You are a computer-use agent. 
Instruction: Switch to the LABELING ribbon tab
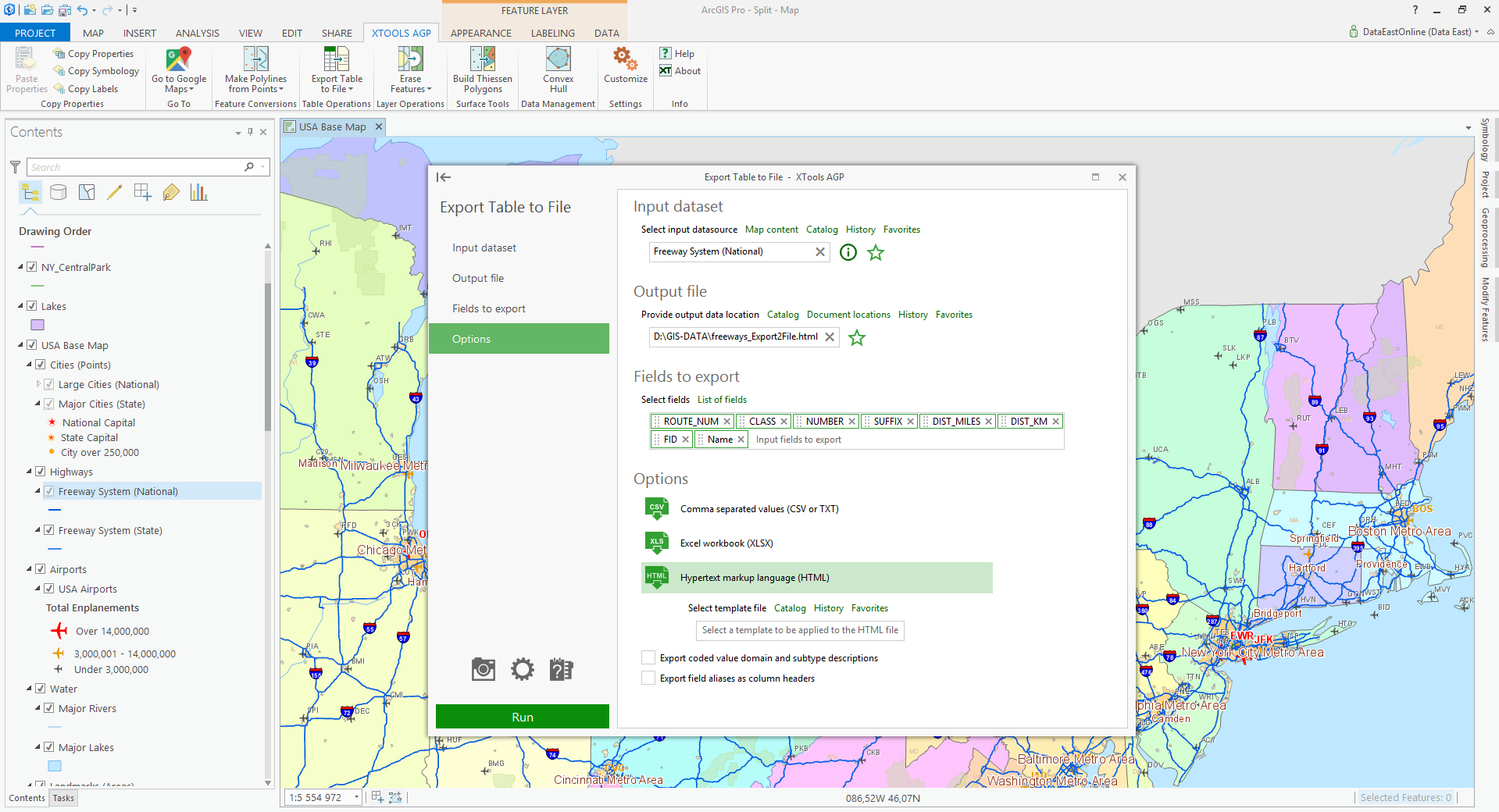pyautogui.click(x=552, y=33)
